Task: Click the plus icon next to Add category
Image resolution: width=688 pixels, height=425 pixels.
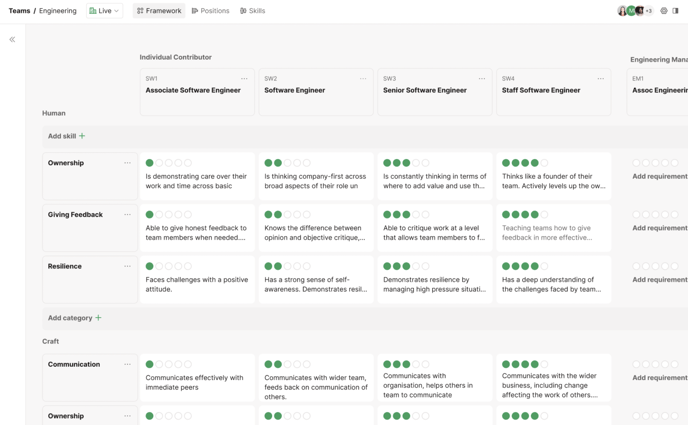Action: point(98,318)
